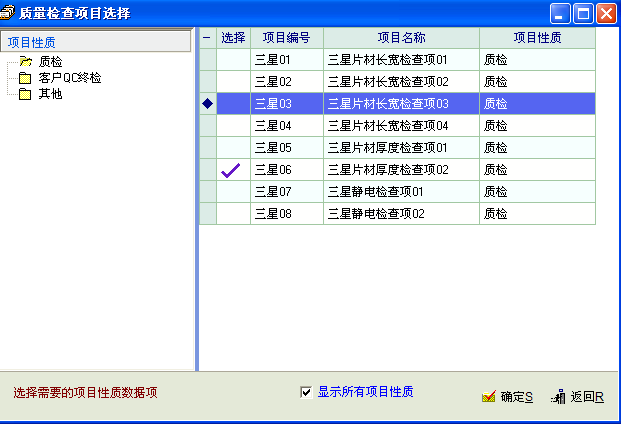Deselect the purple checkmark for 三星06

pyautogui.click(x=233, y=169)
